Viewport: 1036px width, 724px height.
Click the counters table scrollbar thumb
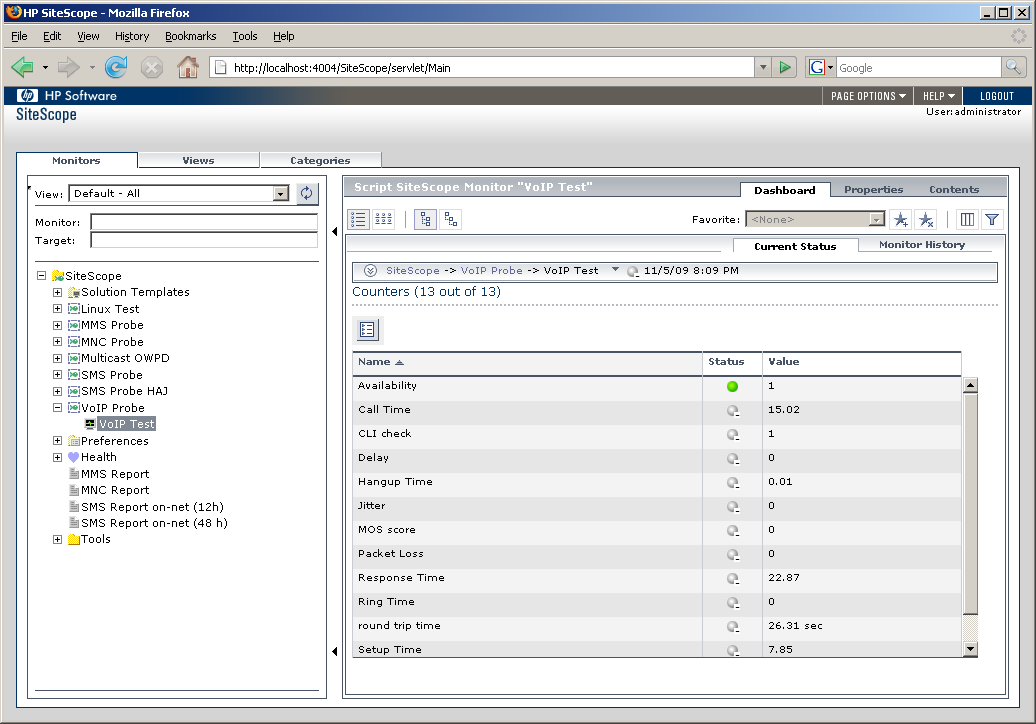(970, 503)
